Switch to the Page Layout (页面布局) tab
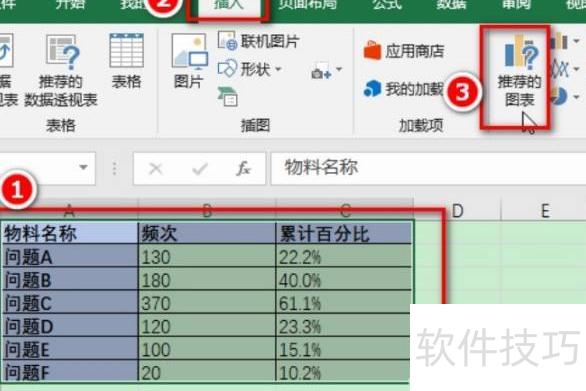This screenshot has width=586, height=391. click(308, 4)
